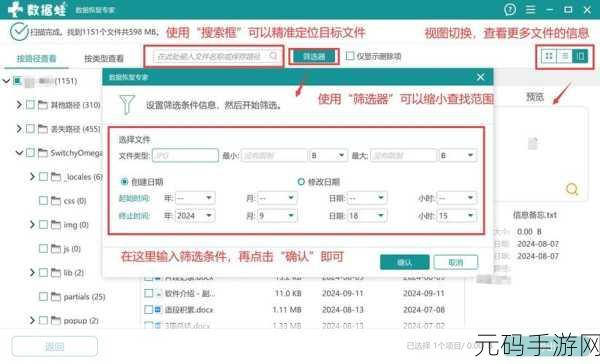Select the 修改日期 radio button
Viewport: 600px width, 364px height.
(x=301, y=182)
